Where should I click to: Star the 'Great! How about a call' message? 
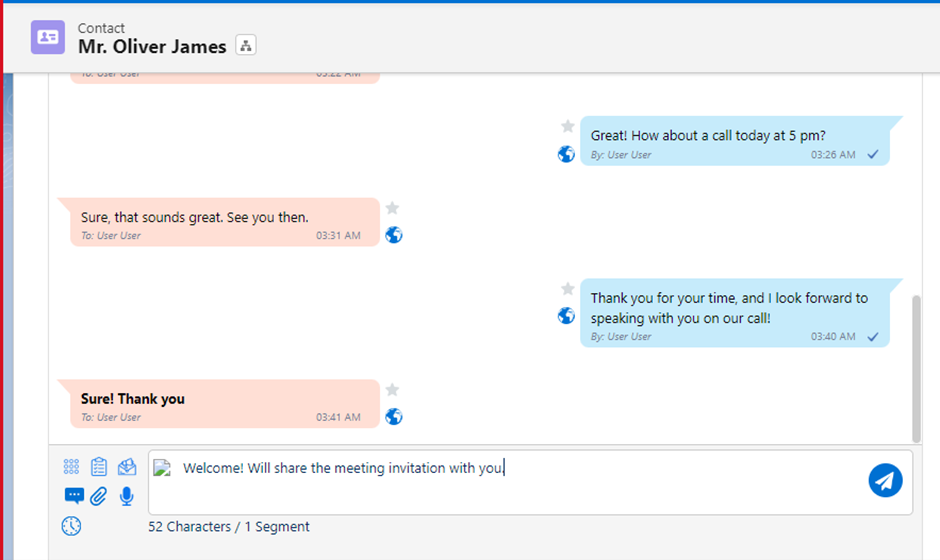(x=567, y=126)
